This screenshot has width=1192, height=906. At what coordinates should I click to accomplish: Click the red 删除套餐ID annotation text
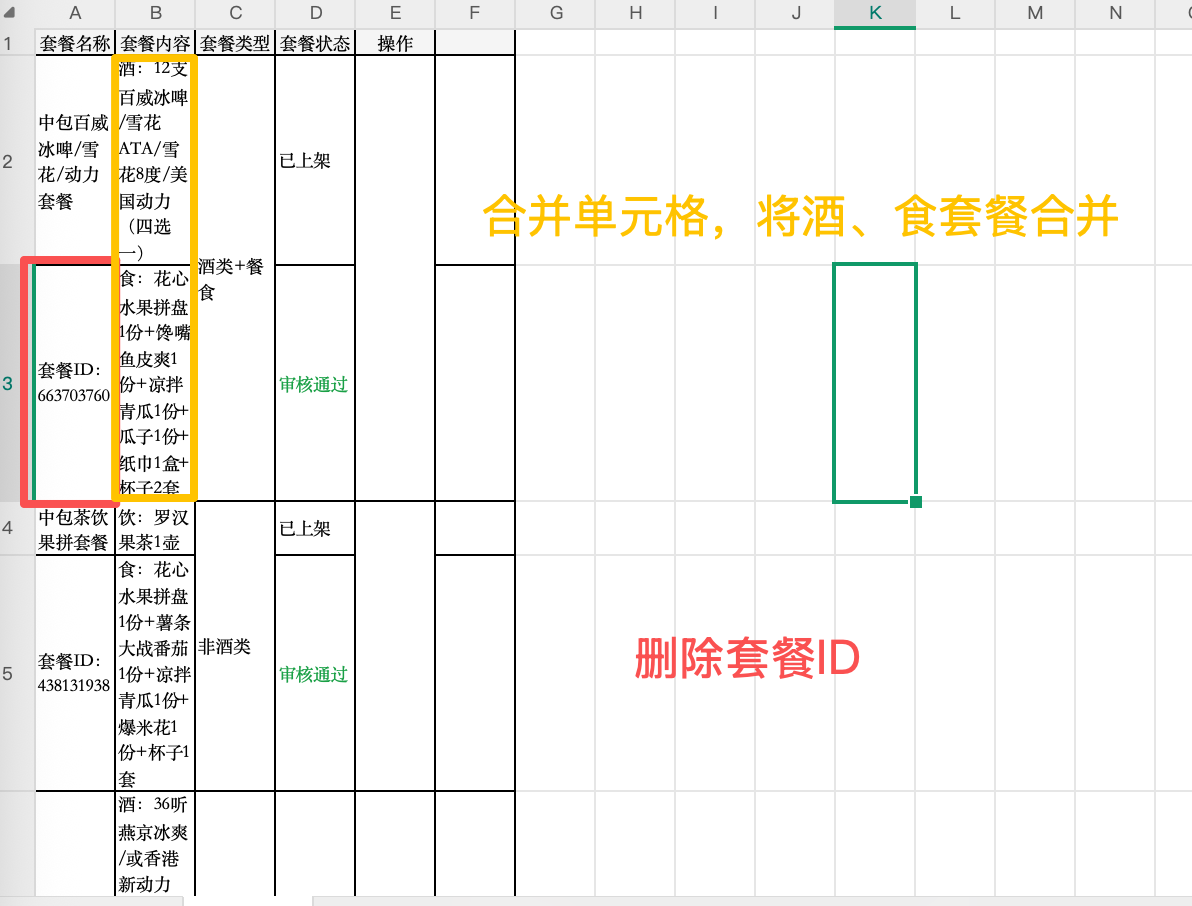pos(747,659)
